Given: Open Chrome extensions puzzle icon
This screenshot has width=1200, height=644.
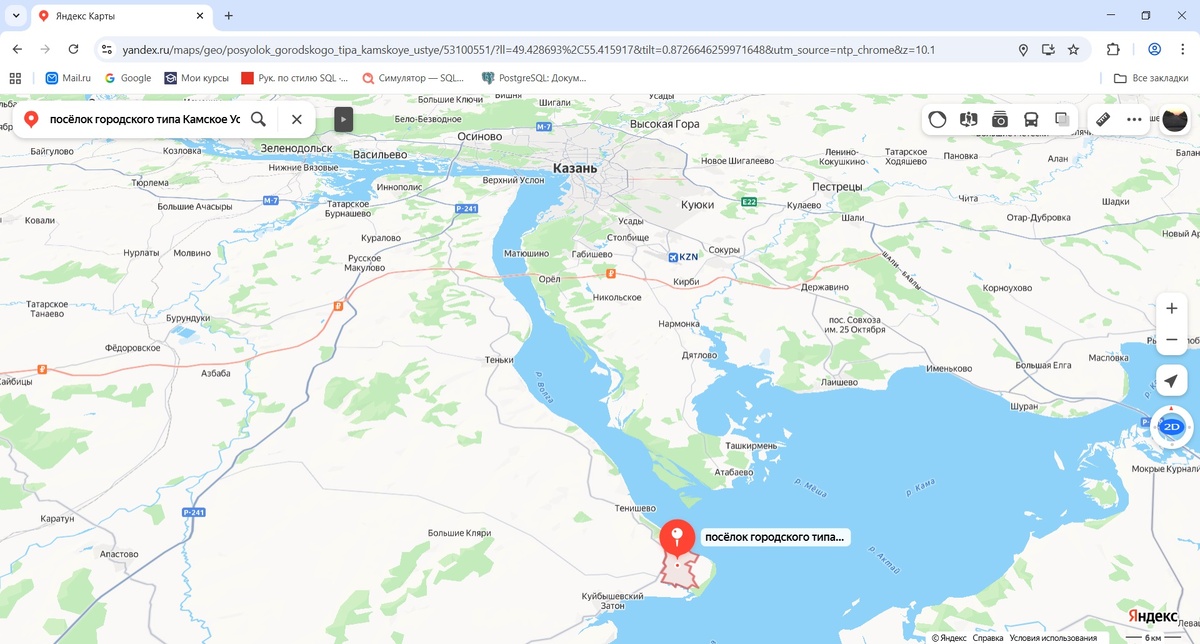Looking at the screenshot, I should (1113, 49).
